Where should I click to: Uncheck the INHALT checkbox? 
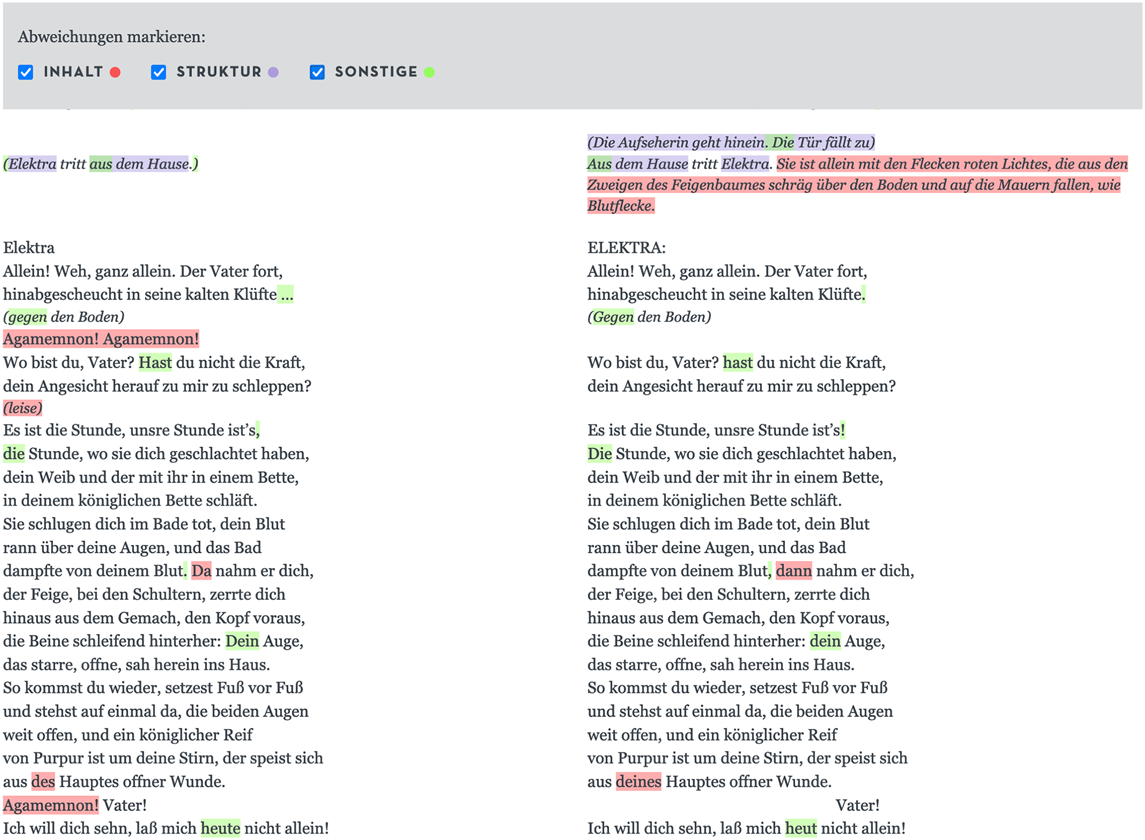click(26, 72)
